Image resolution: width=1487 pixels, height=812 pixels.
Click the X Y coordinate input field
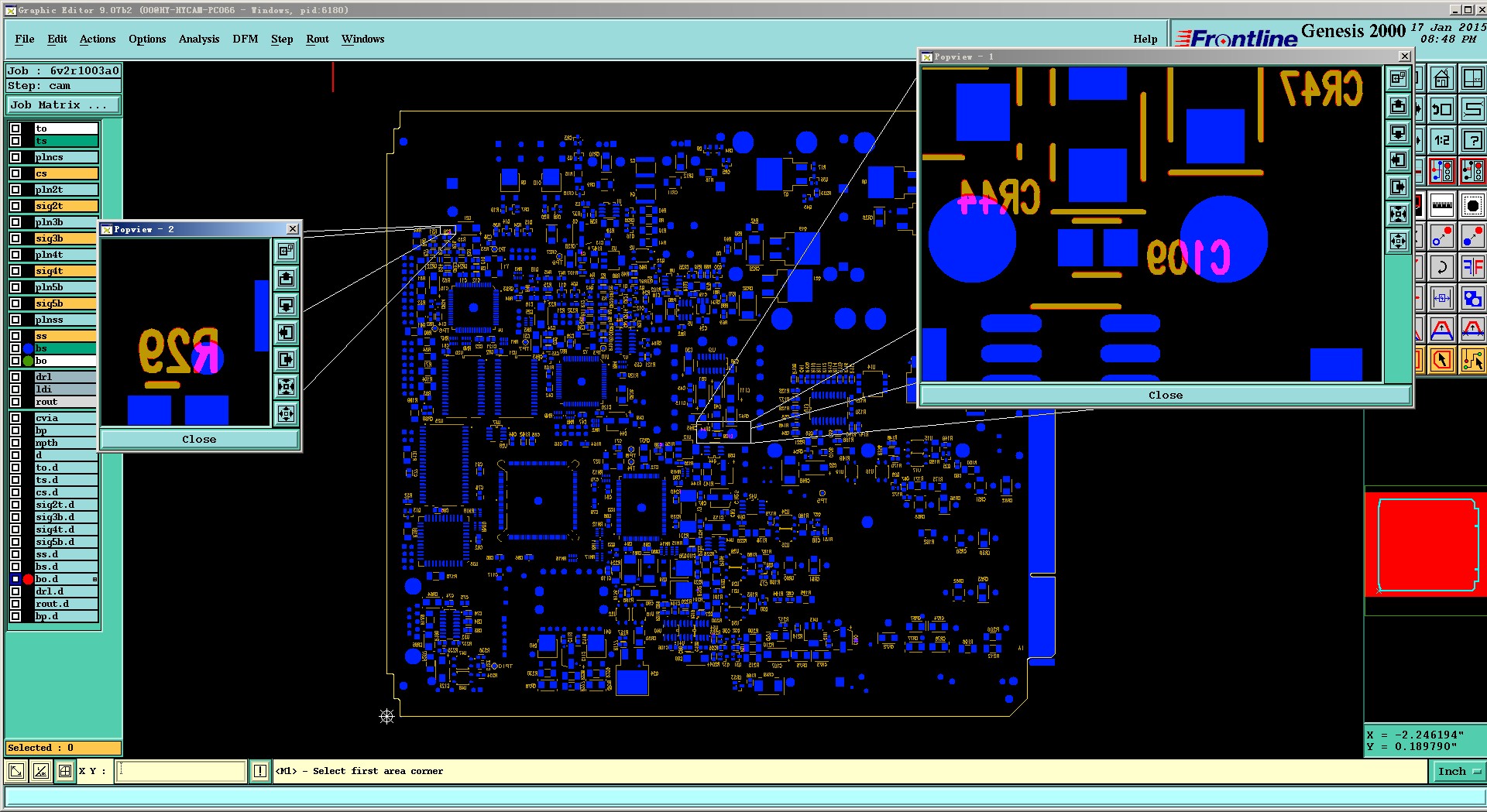click(181, 771)
